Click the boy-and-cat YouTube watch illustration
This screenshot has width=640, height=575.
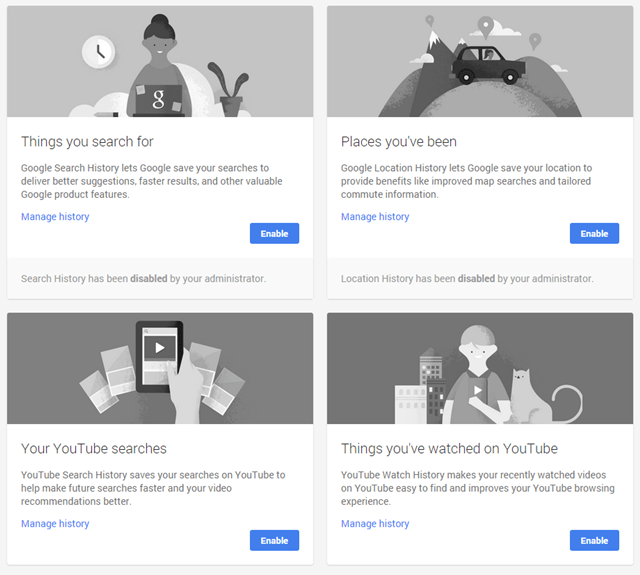(480, 368)
